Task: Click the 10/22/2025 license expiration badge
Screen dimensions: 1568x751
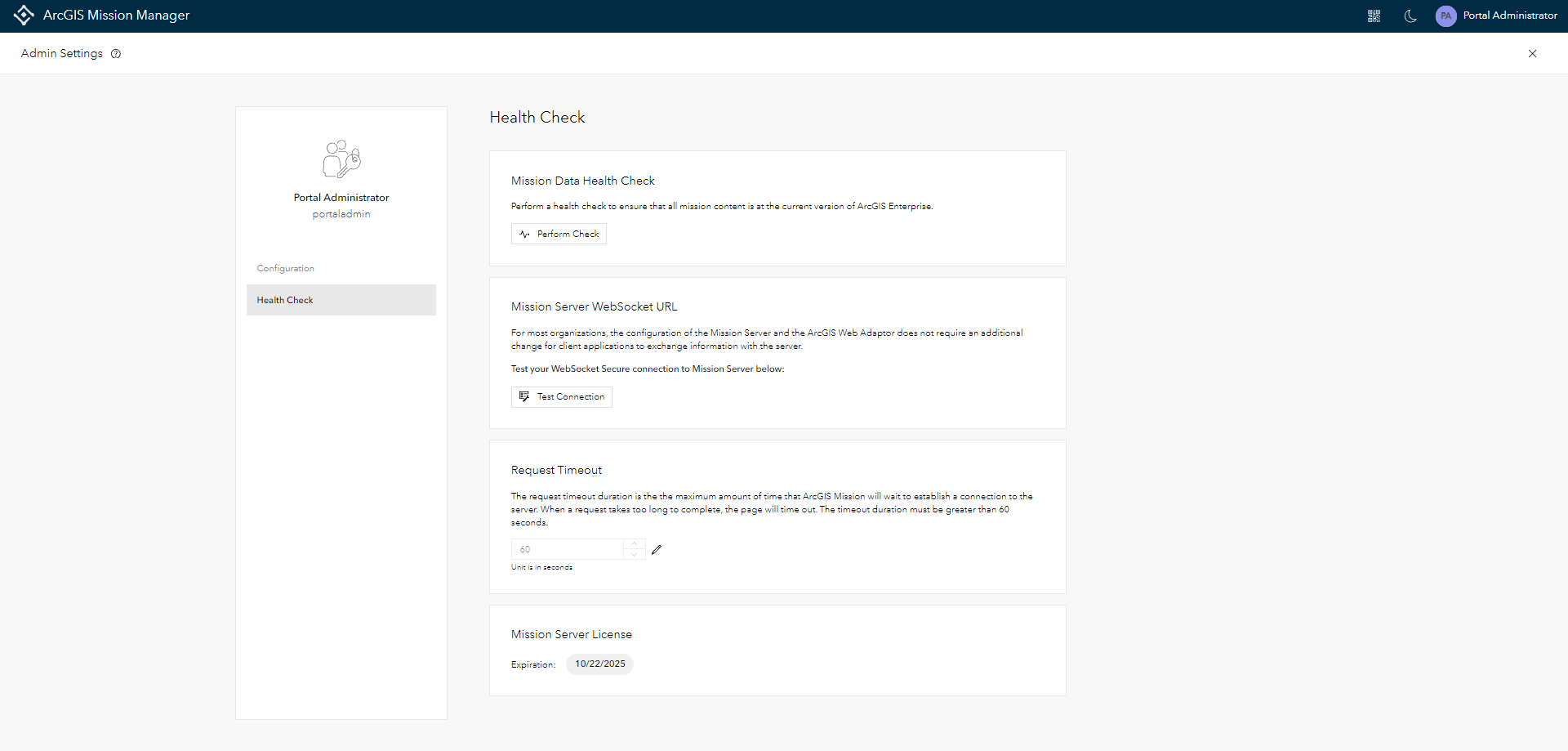Action: tap(599, 664)
